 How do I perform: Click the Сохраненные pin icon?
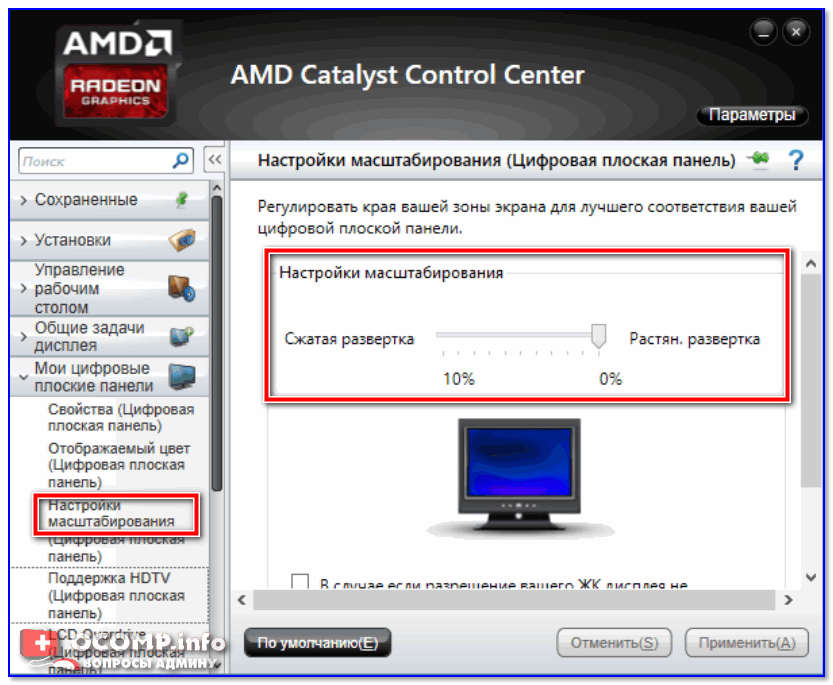182,200
